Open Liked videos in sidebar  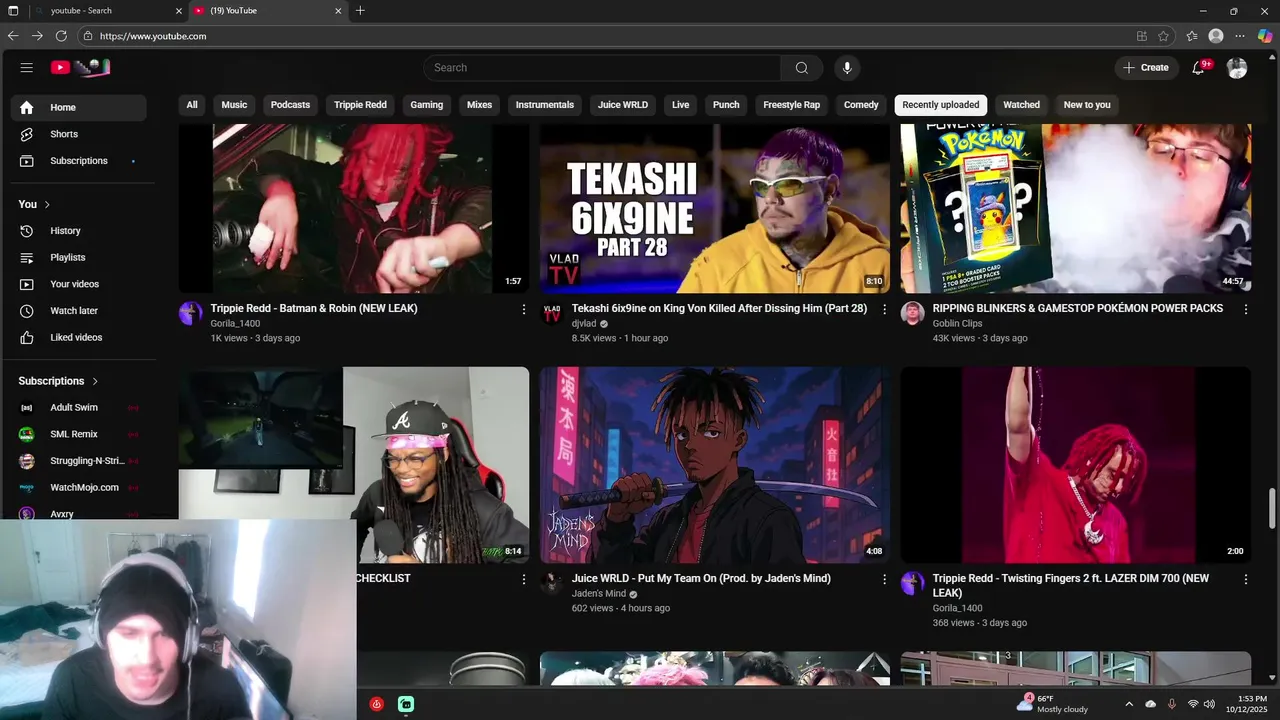(78, 338)
